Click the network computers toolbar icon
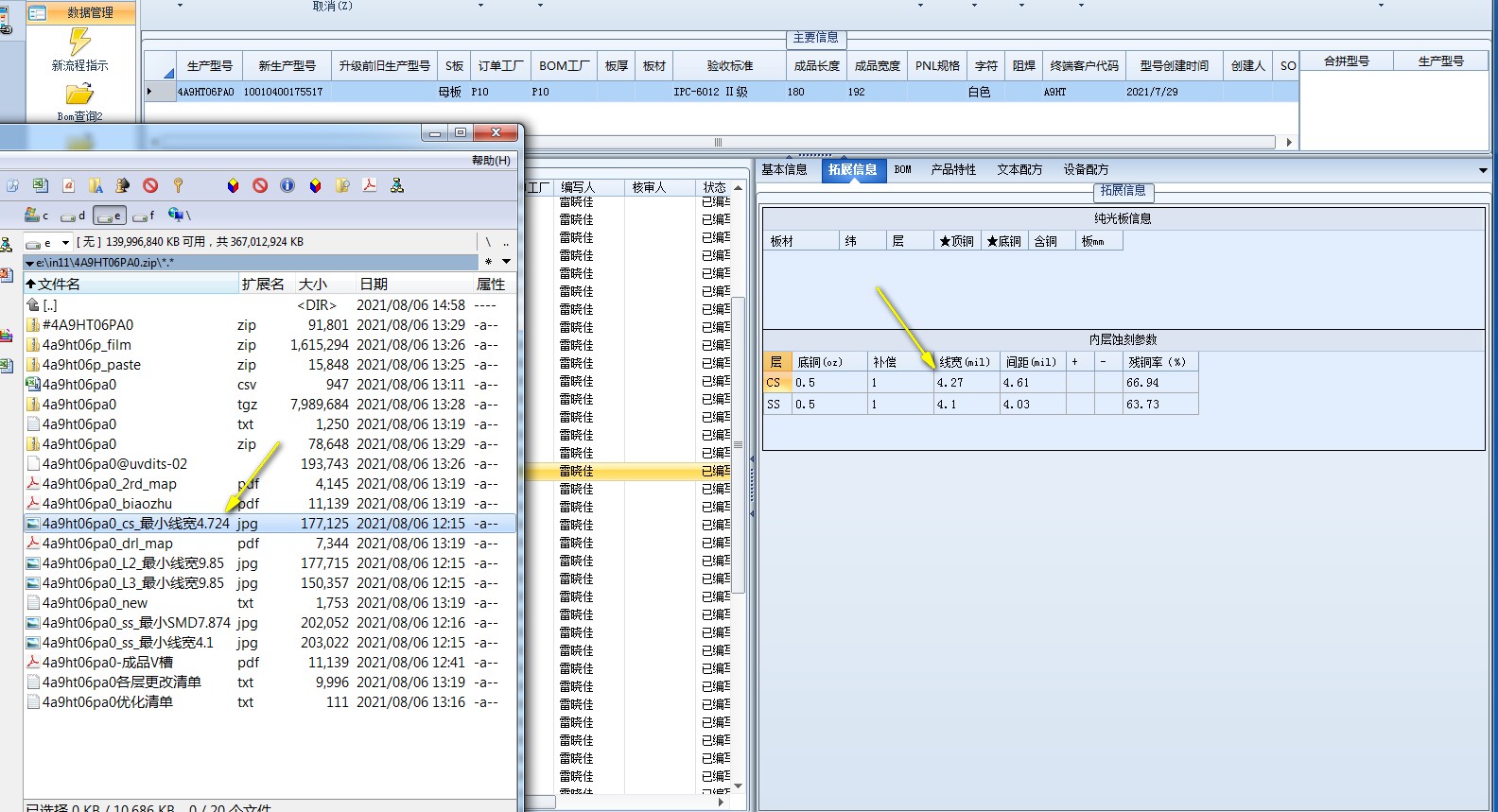This screenshot has width=1498, height=812. pyautogui.click(x=397, y=185)
